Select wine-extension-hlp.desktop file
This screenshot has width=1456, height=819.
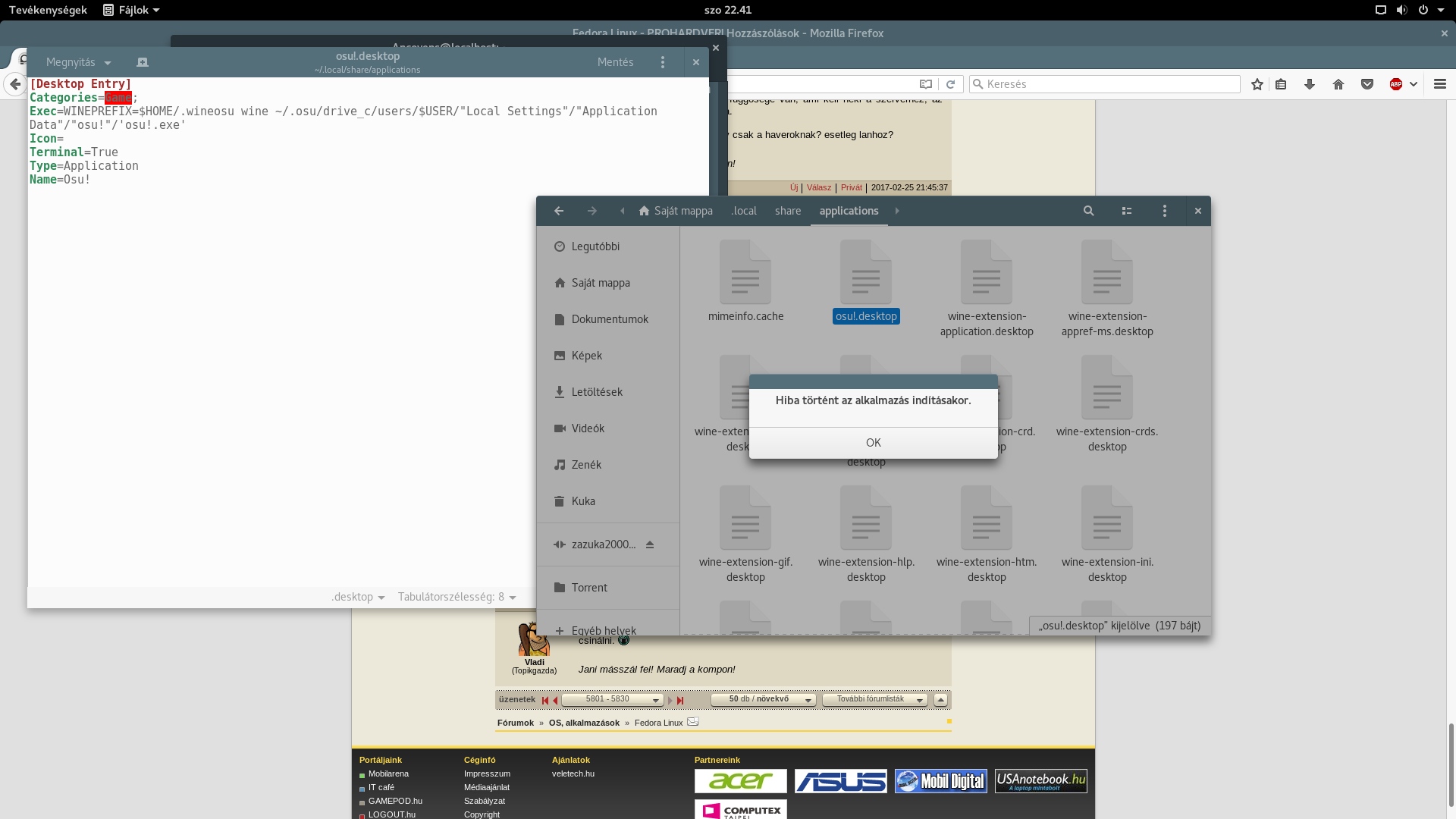866,535
